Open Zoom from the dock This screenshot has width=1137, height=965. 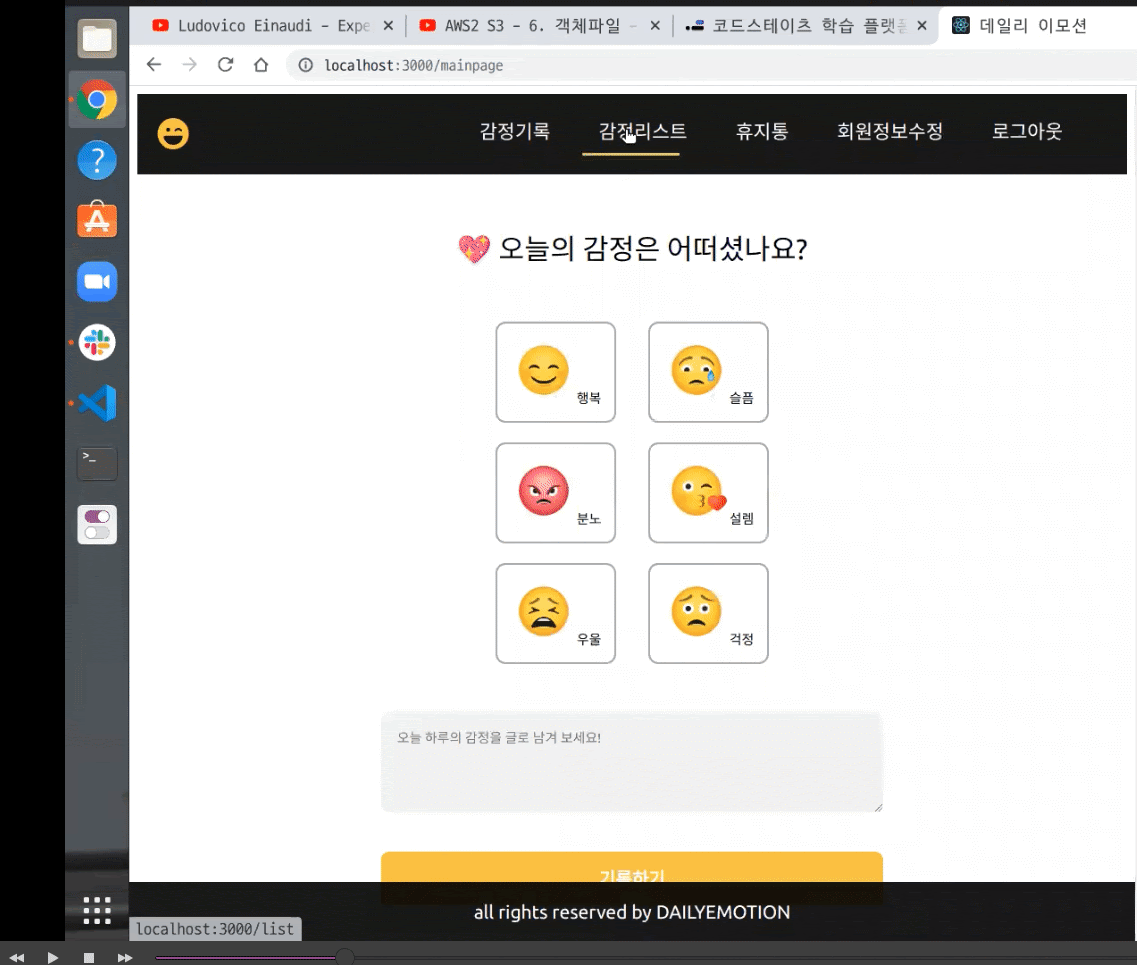pyautogui.click(x=97, y=281)
